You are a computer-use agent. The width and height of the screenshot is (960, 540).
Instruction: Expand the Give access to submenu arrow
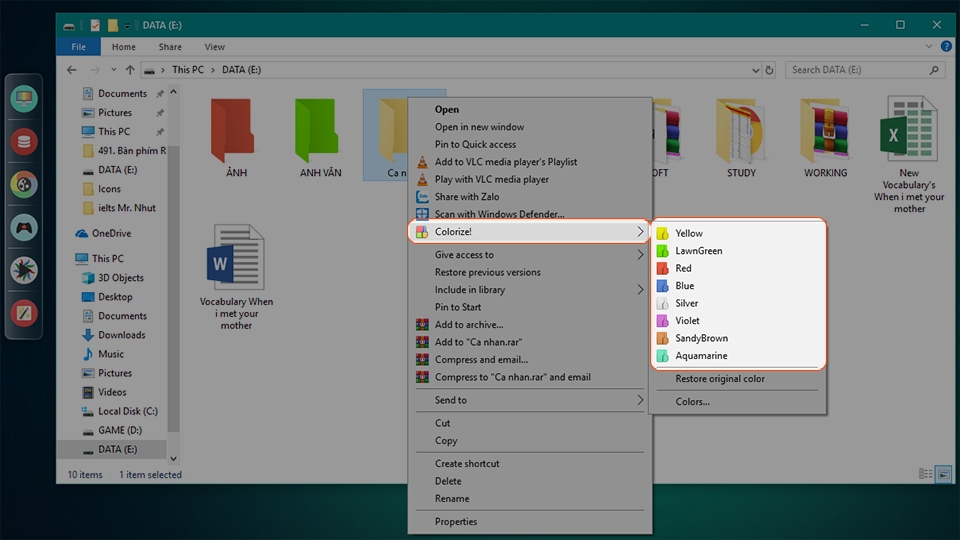pos(640,255)
